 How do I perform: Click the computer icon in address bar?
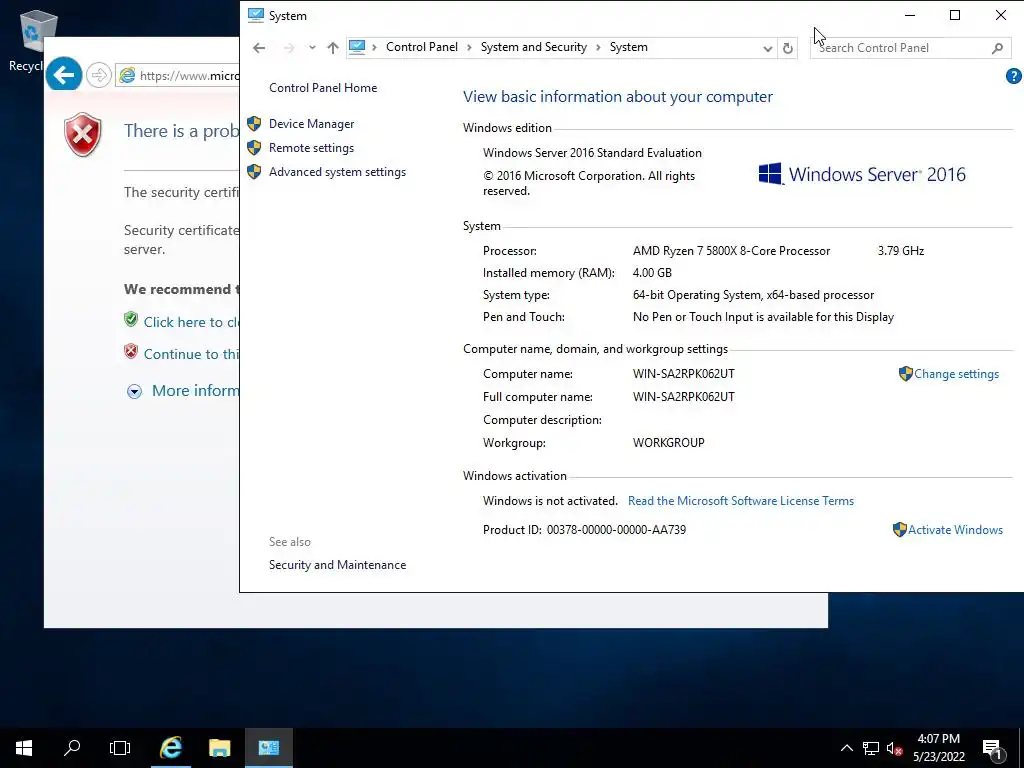click(x=357, y=47)
